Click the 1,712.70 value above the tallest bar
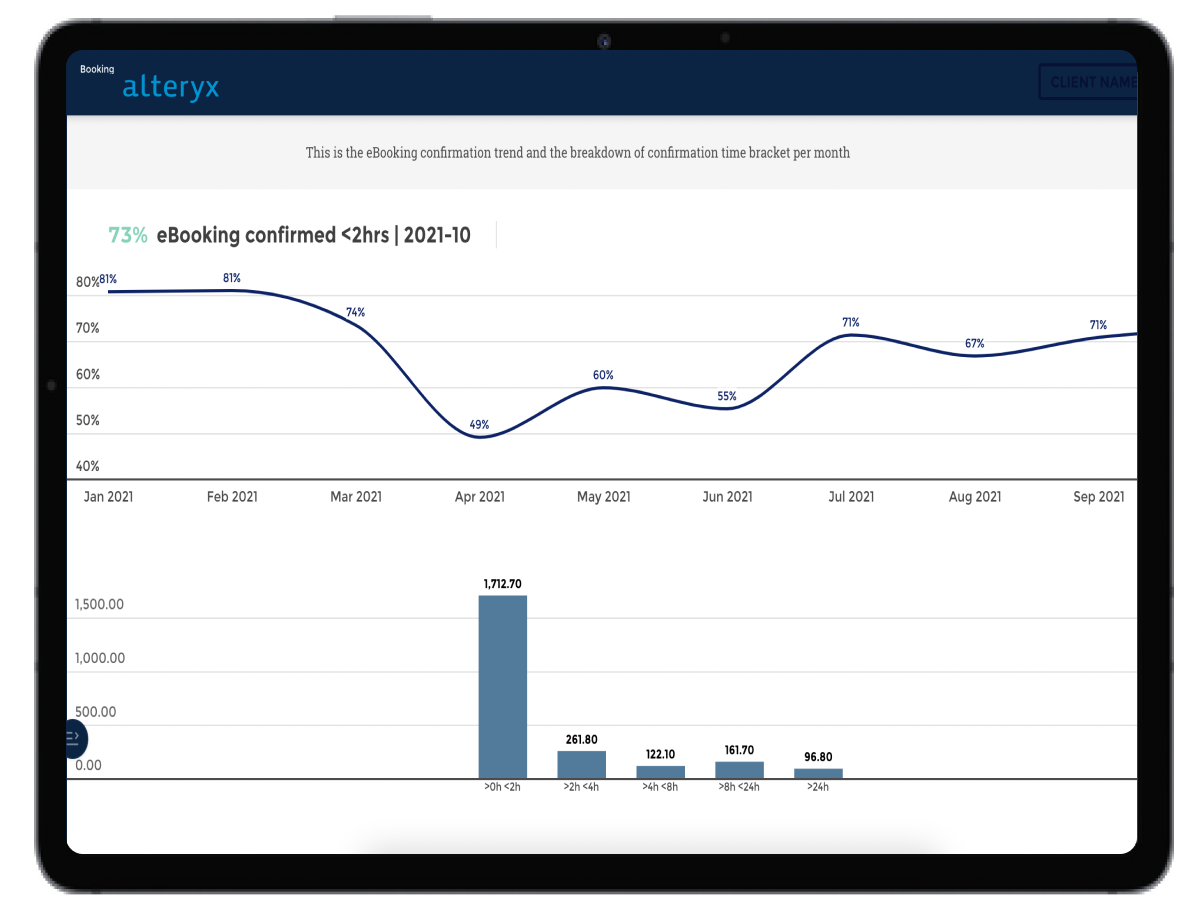This screenshot has width=1200, height=900. [x=503, y=584]
